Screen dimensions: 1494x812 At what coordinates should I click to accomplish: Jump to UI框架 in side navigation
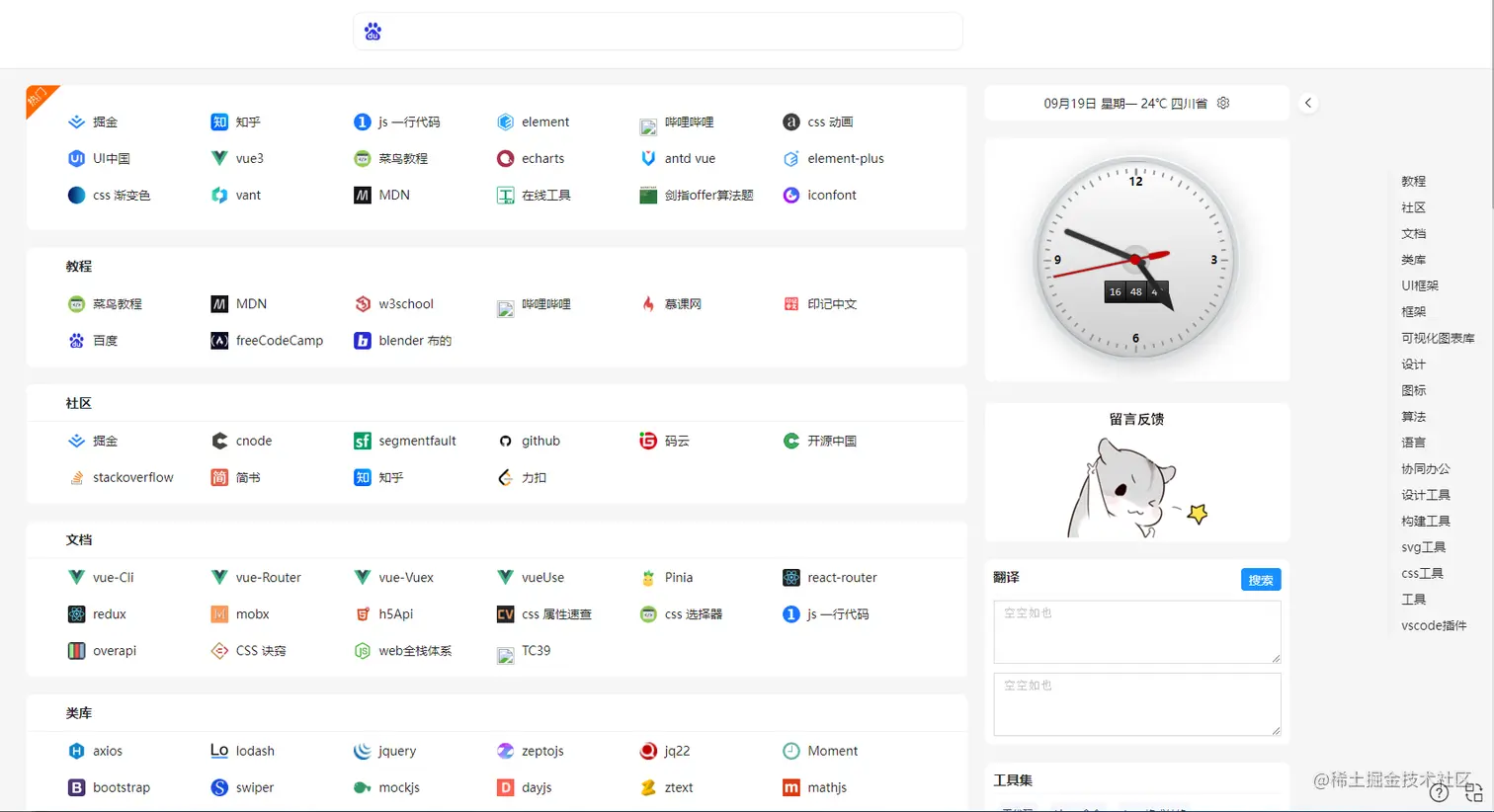pos(1420,285)
